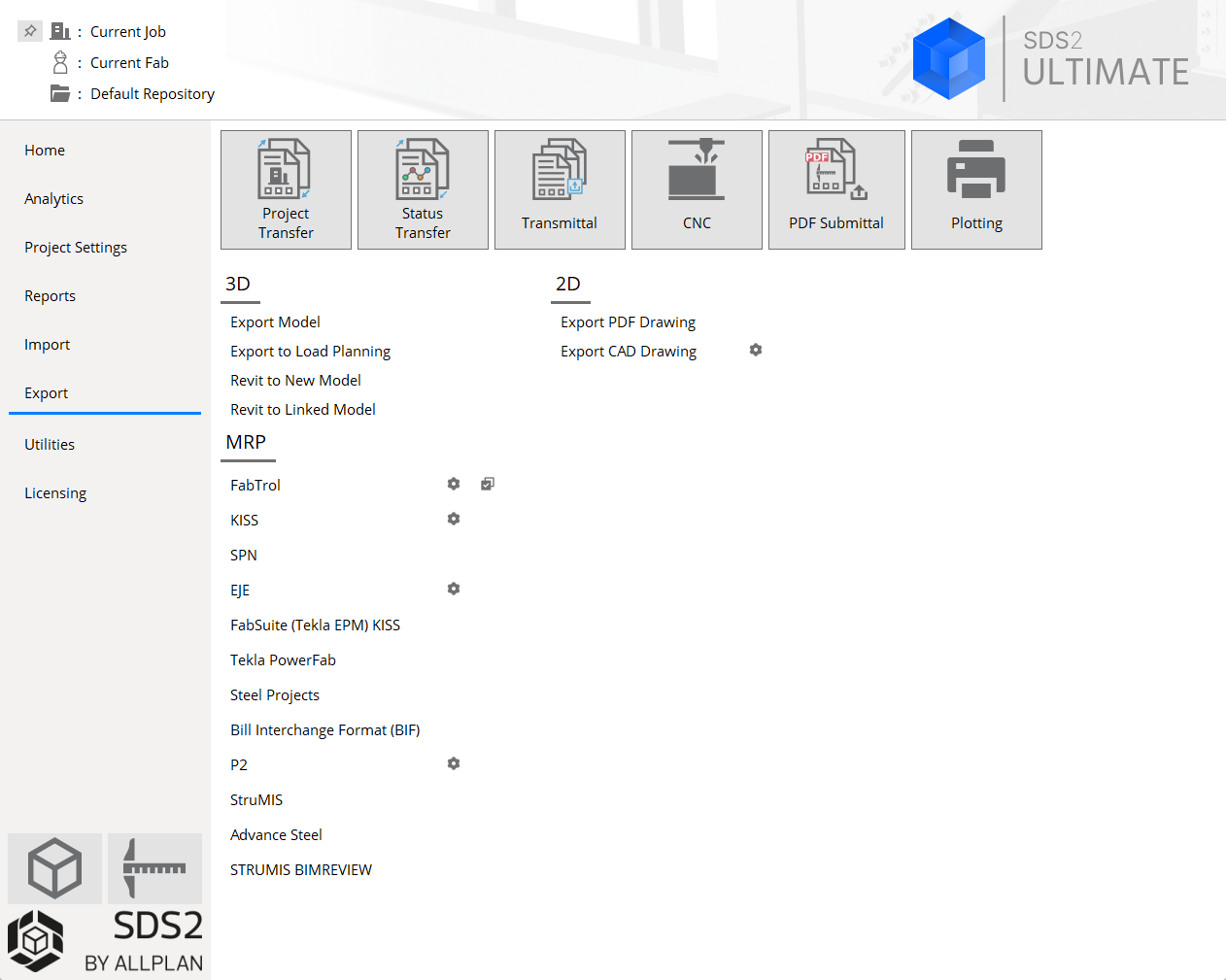Click the SDS2 by Allplan logo
This screenshot has width=1226, height=980.
(x=105, y=941)
